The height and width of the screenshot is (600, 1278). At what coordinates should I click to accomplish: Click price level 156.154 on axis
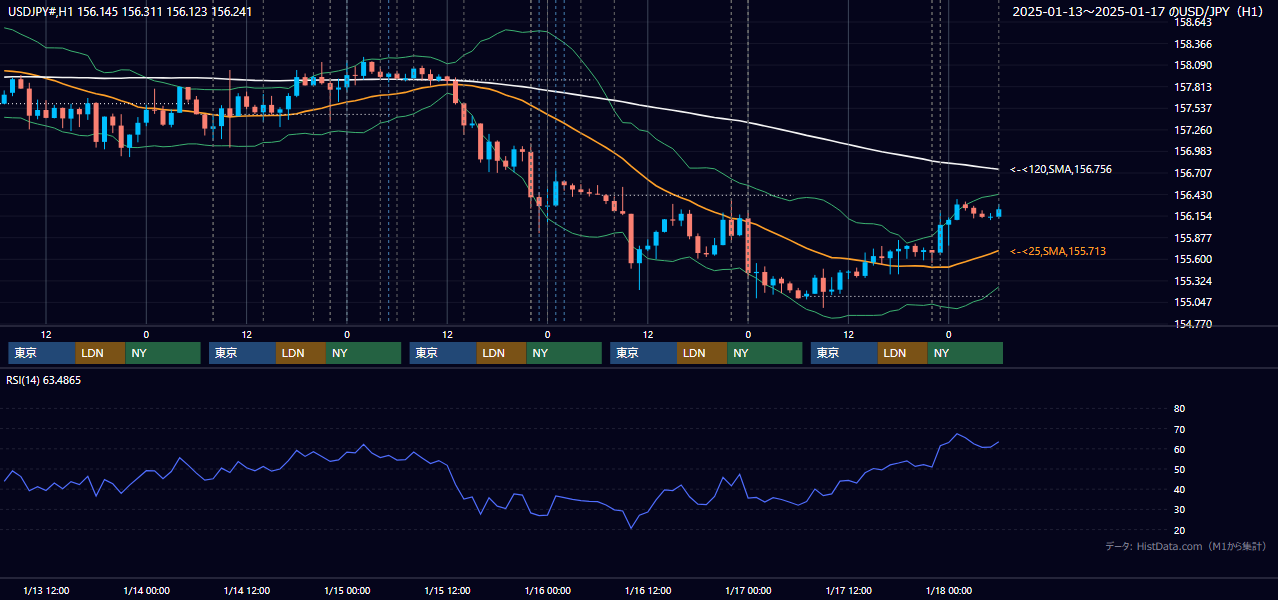[x=1192, y=216]
